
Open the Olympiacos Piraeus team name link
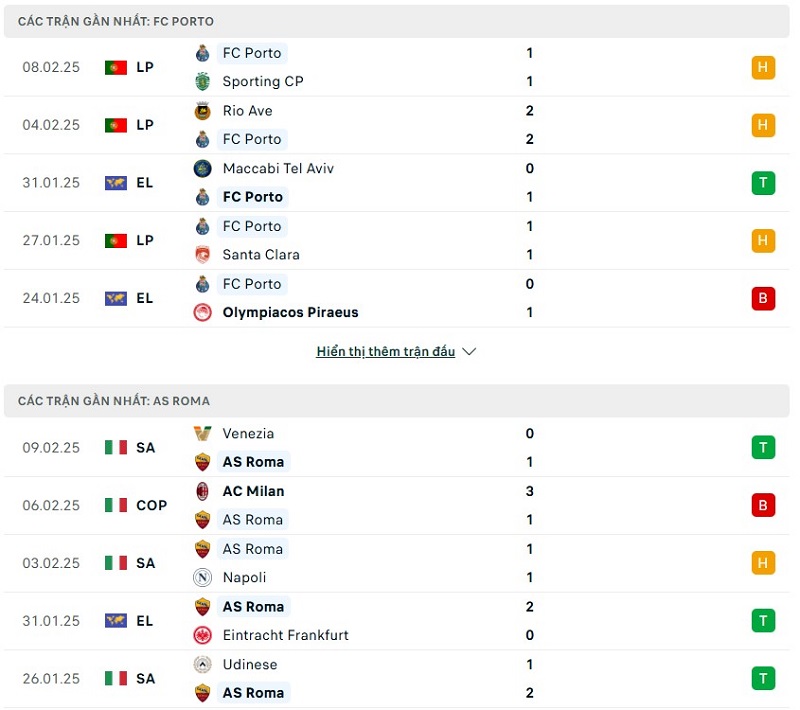click(x=290, y=313)
